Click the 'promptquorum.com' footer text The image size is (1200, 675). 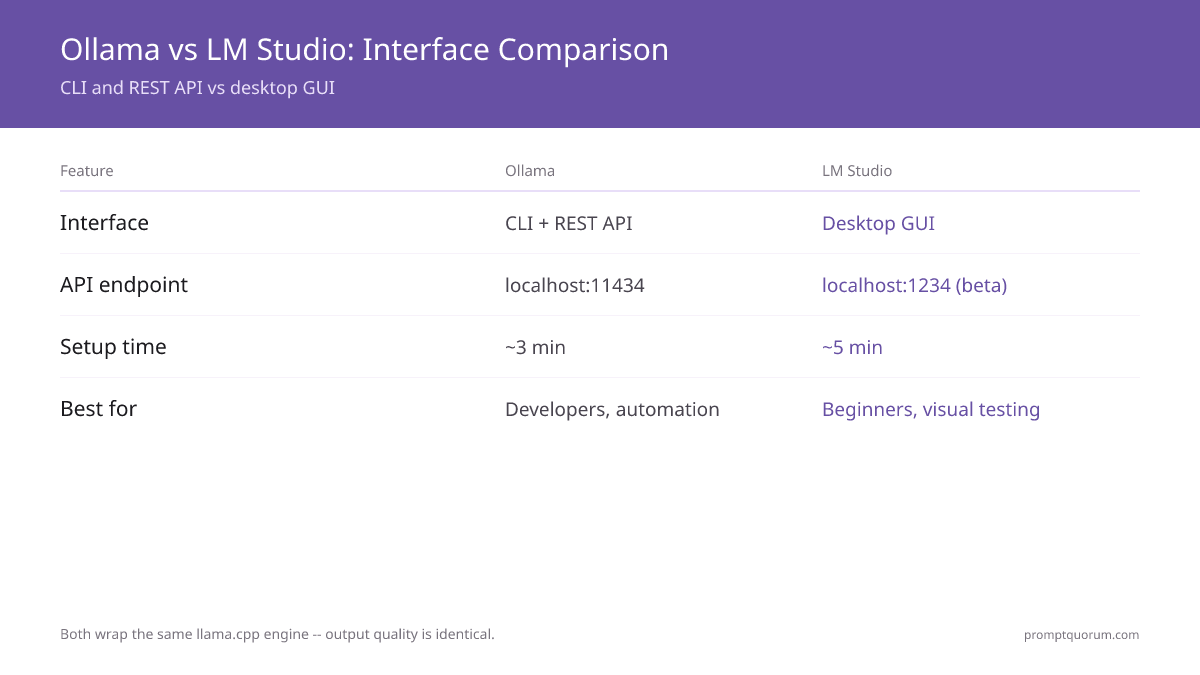coord(1081,634)
